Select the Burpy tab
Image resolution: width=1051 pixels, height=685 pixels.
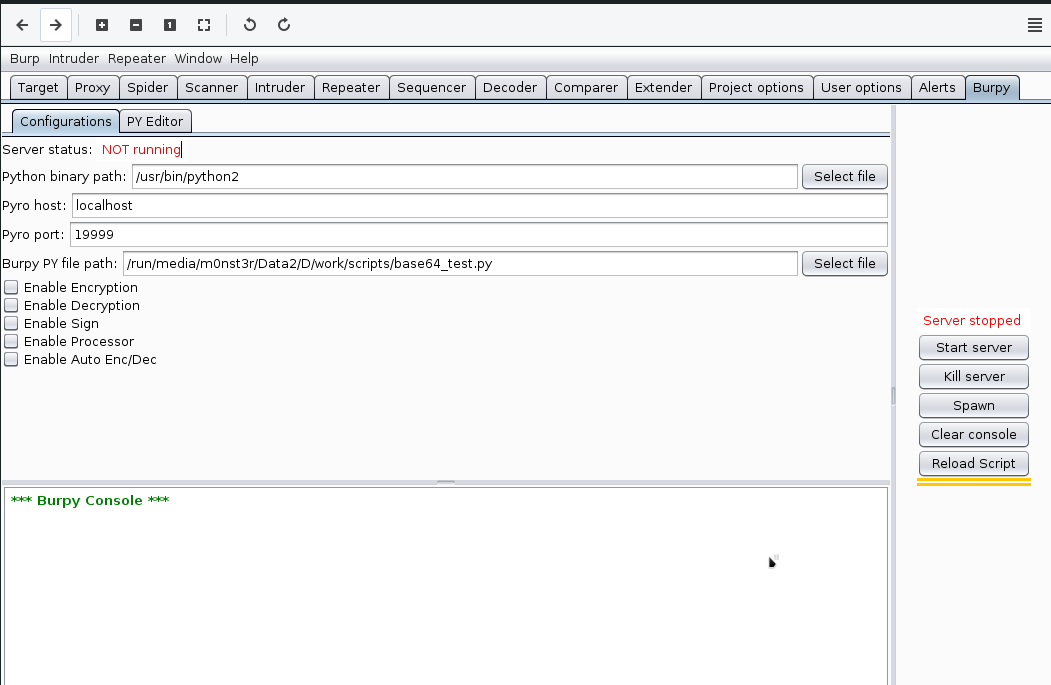tap(991, 88)
